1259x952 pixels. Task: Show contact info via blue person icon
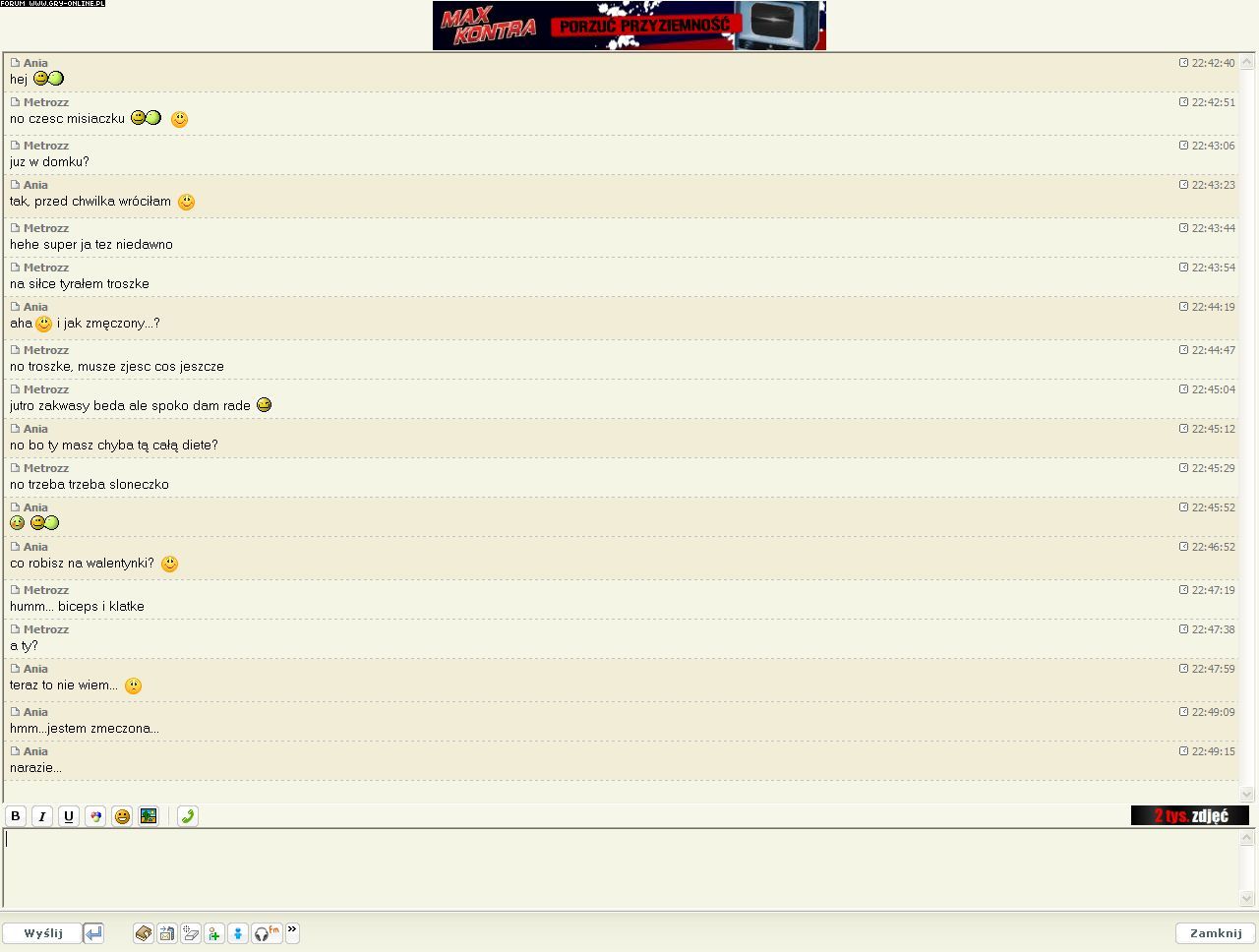[238, 933]
